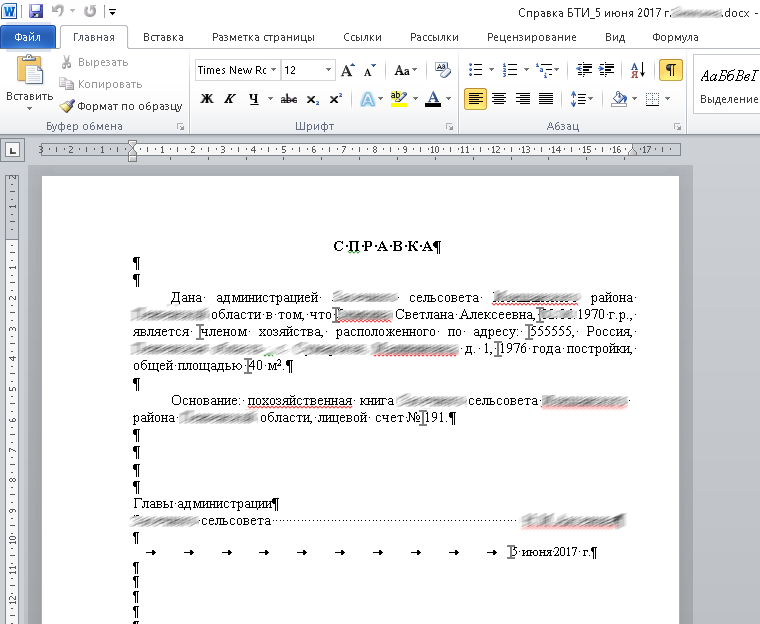Apply bulleted list
This screenshot has width=760, height=624.
click(475, 70)
